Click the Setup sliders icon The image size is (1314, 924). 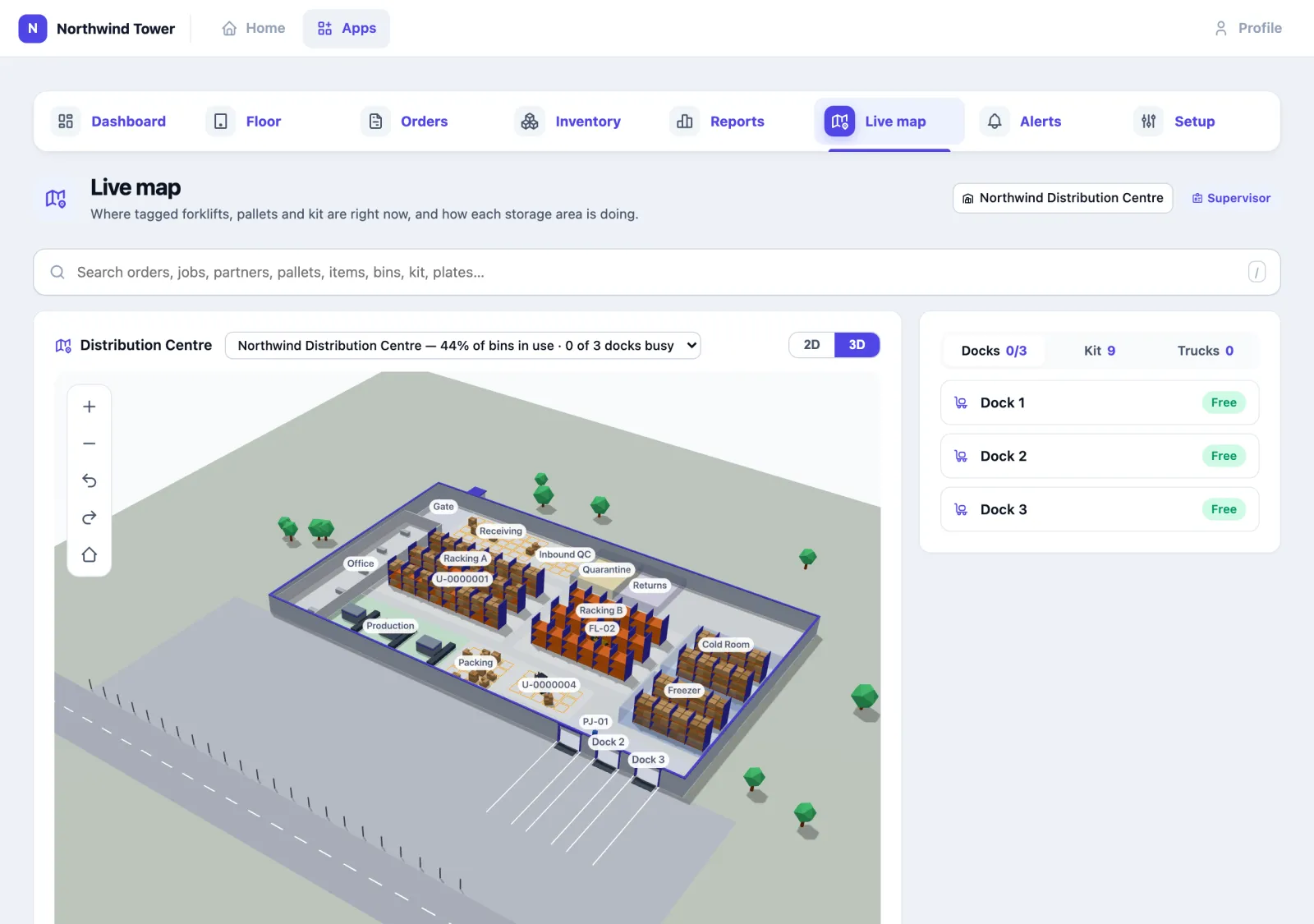1149,122
